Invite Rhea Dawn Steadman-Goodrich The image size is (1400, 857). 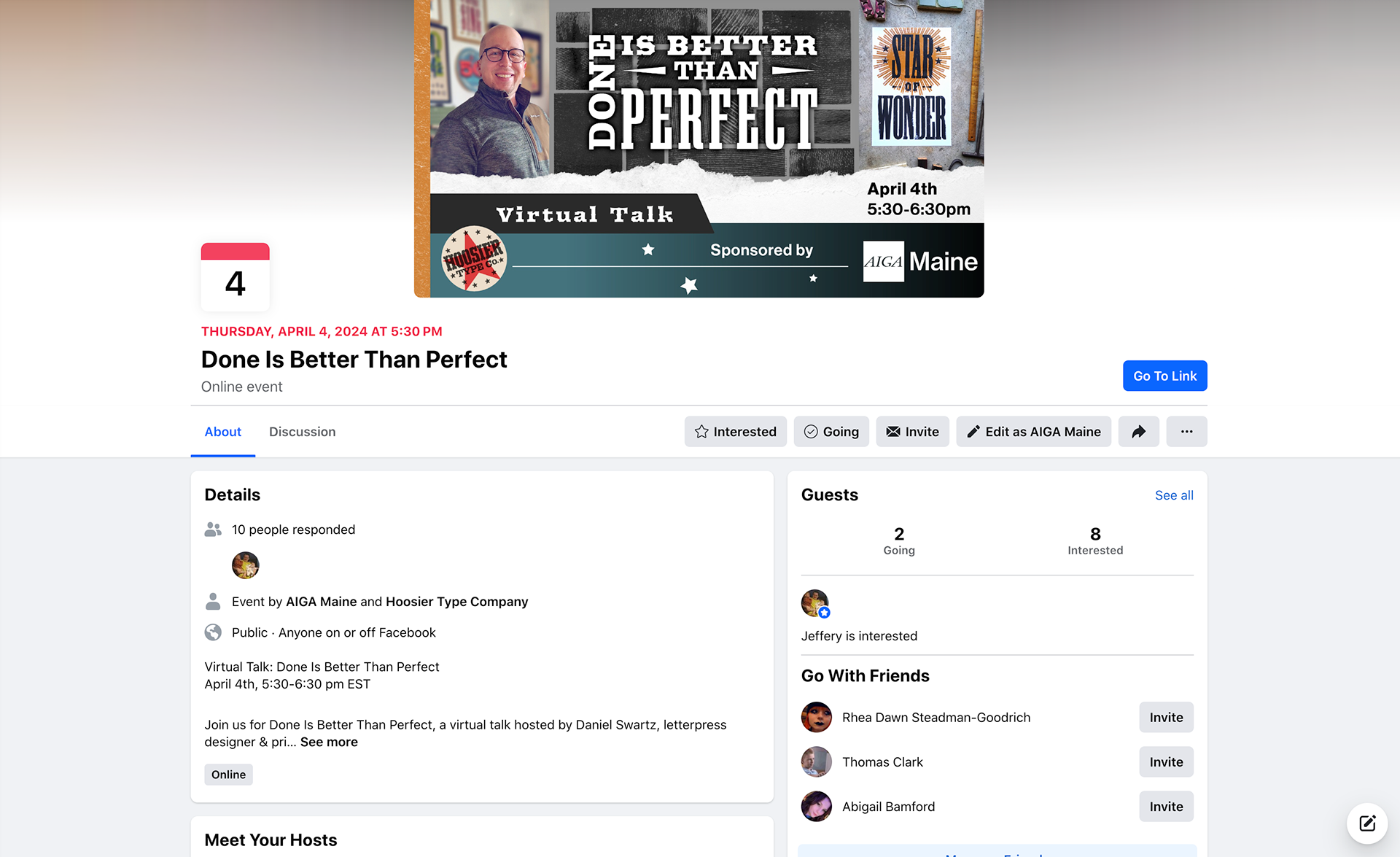pos(1166,718)
